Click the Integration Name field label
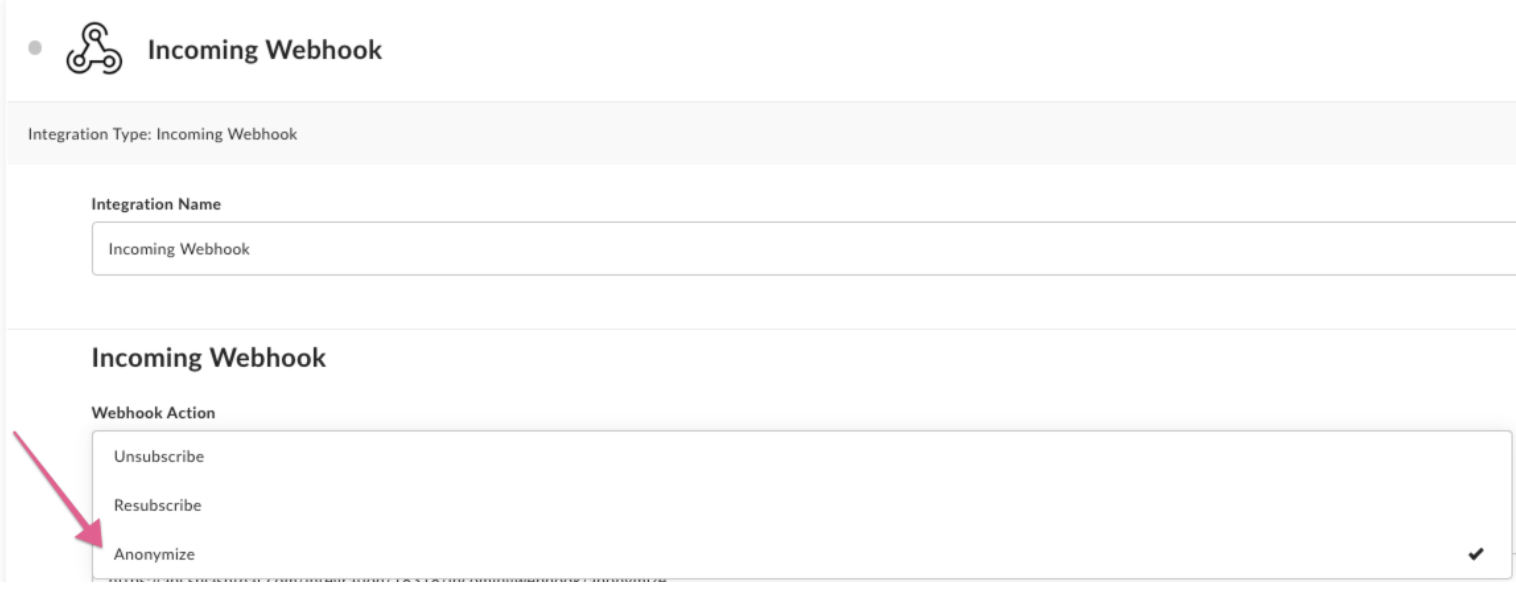The height and width of the screenshot is (596, 1516). [156, 204]
